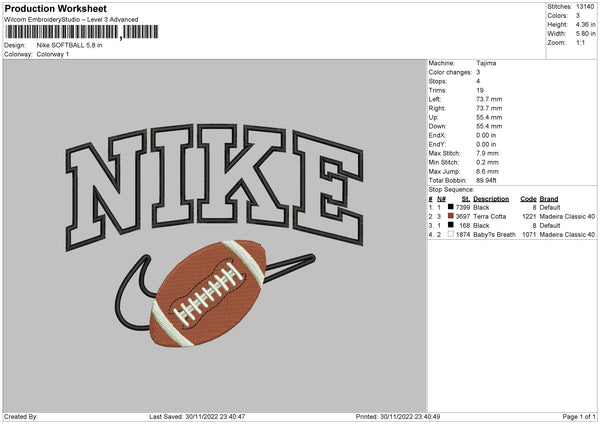Click the Terra Cotta color swatch
Screen dimensions: 600x424
[x=451, y=216]
